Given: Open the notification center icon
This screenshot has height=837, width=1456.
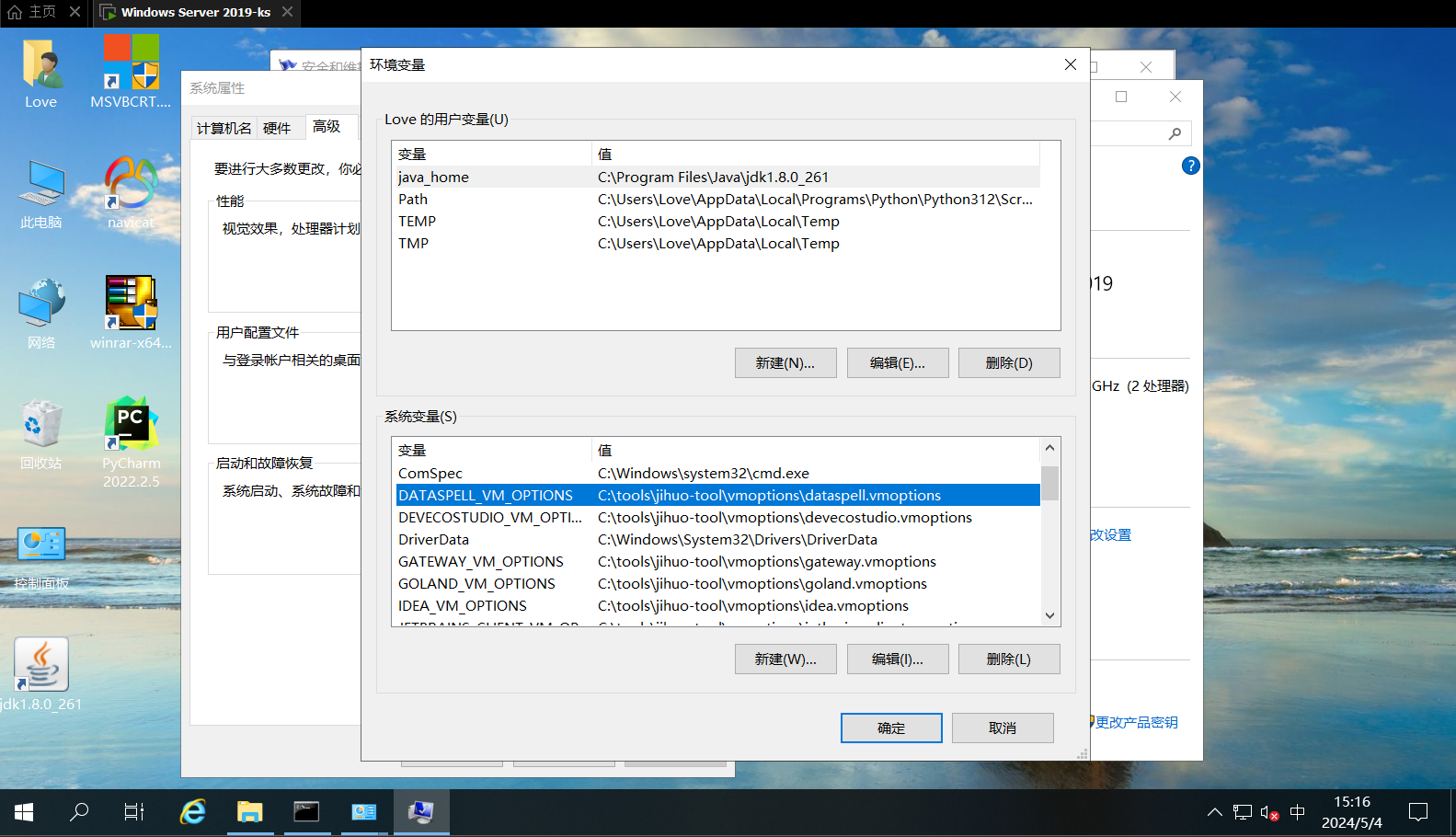Looking at the screenshot, I should pyautogui.click(x=1418, y=812).
